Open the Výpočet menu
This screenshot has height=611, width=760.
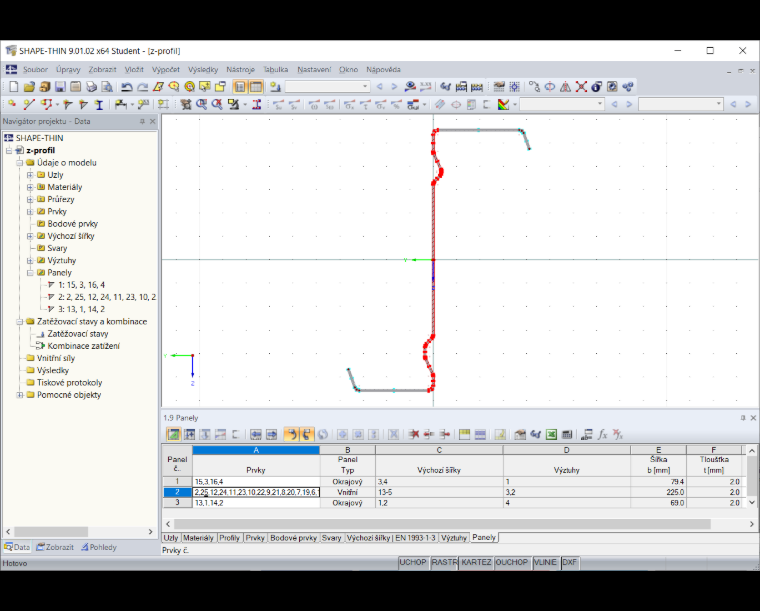pyautogui.click(x=166, y=69)
